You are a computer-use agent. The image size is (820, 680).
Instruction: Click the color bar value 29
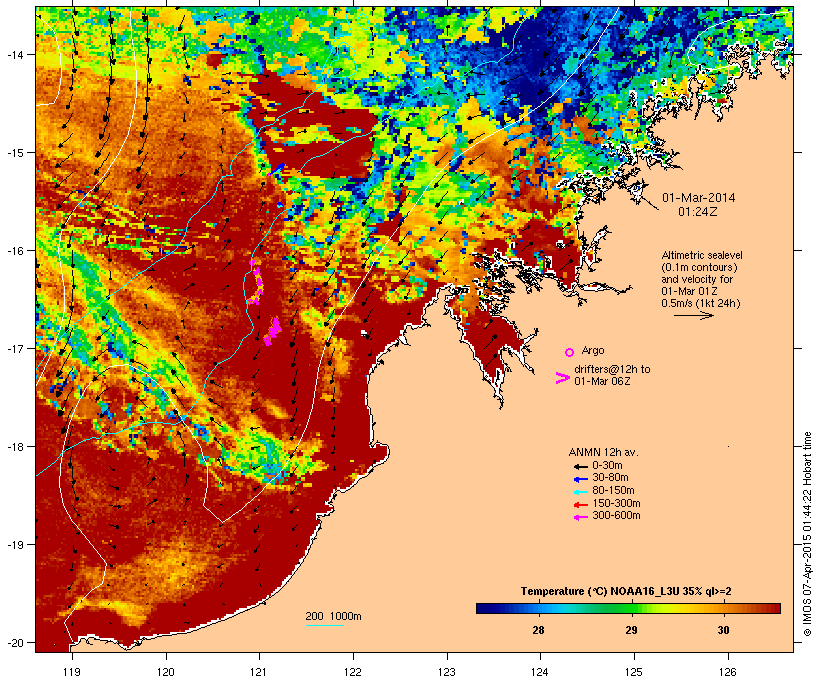pyautogui.click(x=631, y=630)
